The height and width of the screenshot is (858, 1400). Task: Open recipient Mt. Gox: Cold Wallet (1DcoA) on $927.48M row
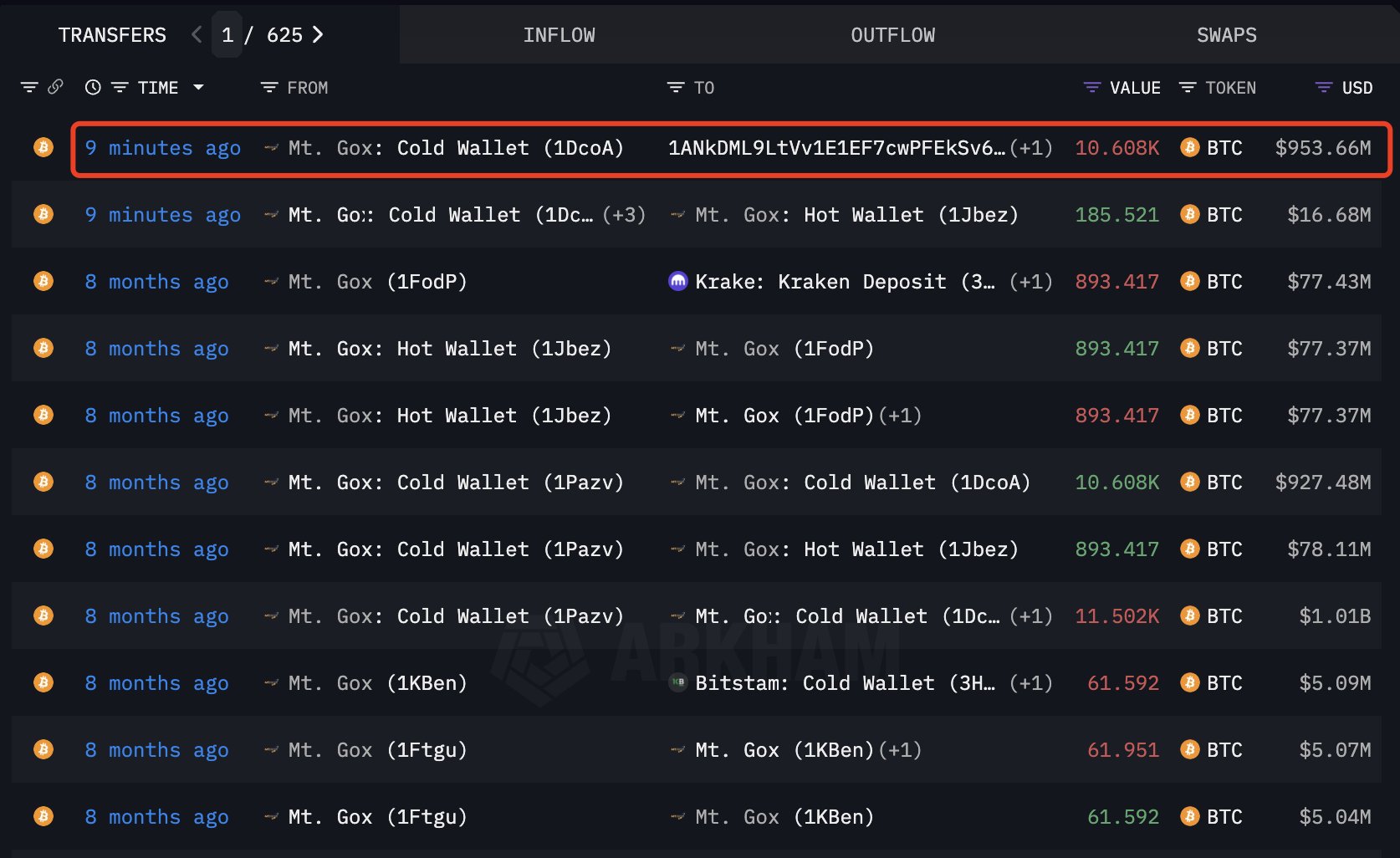863,483
